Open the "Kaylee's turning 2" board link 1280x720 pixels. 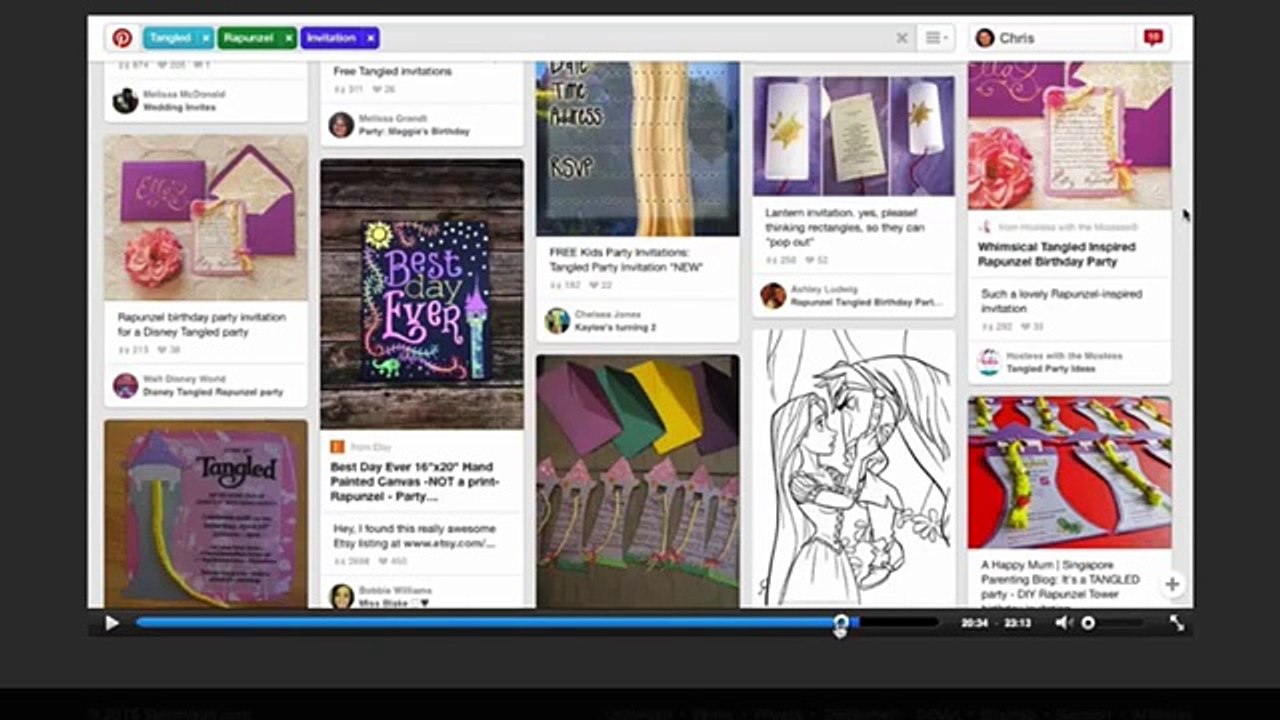pos(614,327)
